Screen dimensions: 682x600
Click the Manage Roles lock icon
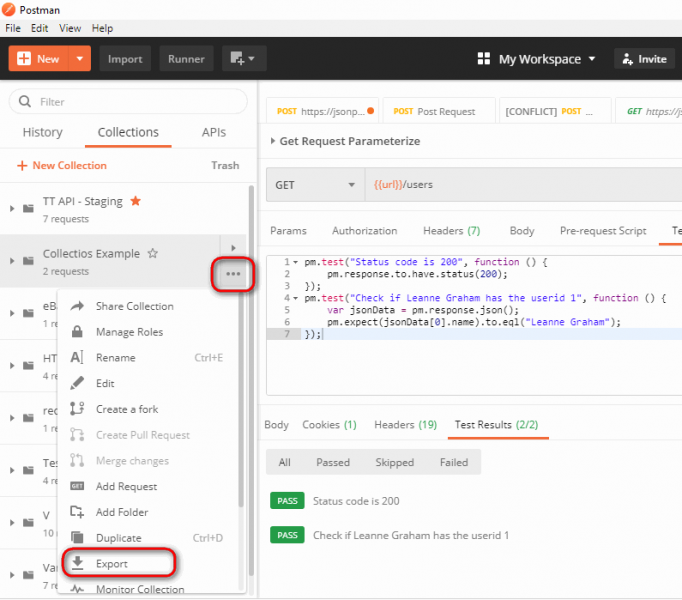pyautogui.click(x=77, y=332)
